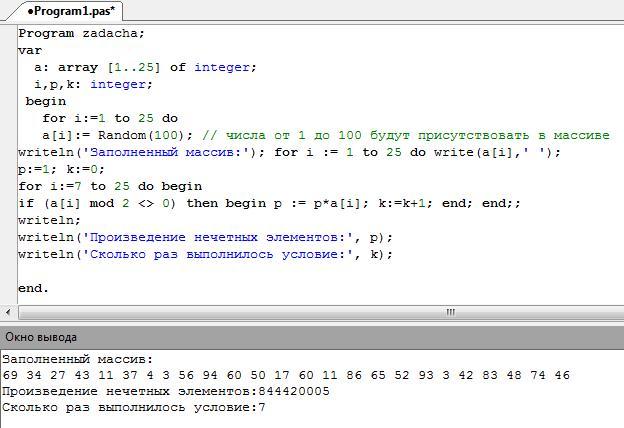Click the 'if (a[i] mod 2 <> 0)' condition
Viewport: 624px width, 428px height.
(97, 203)
